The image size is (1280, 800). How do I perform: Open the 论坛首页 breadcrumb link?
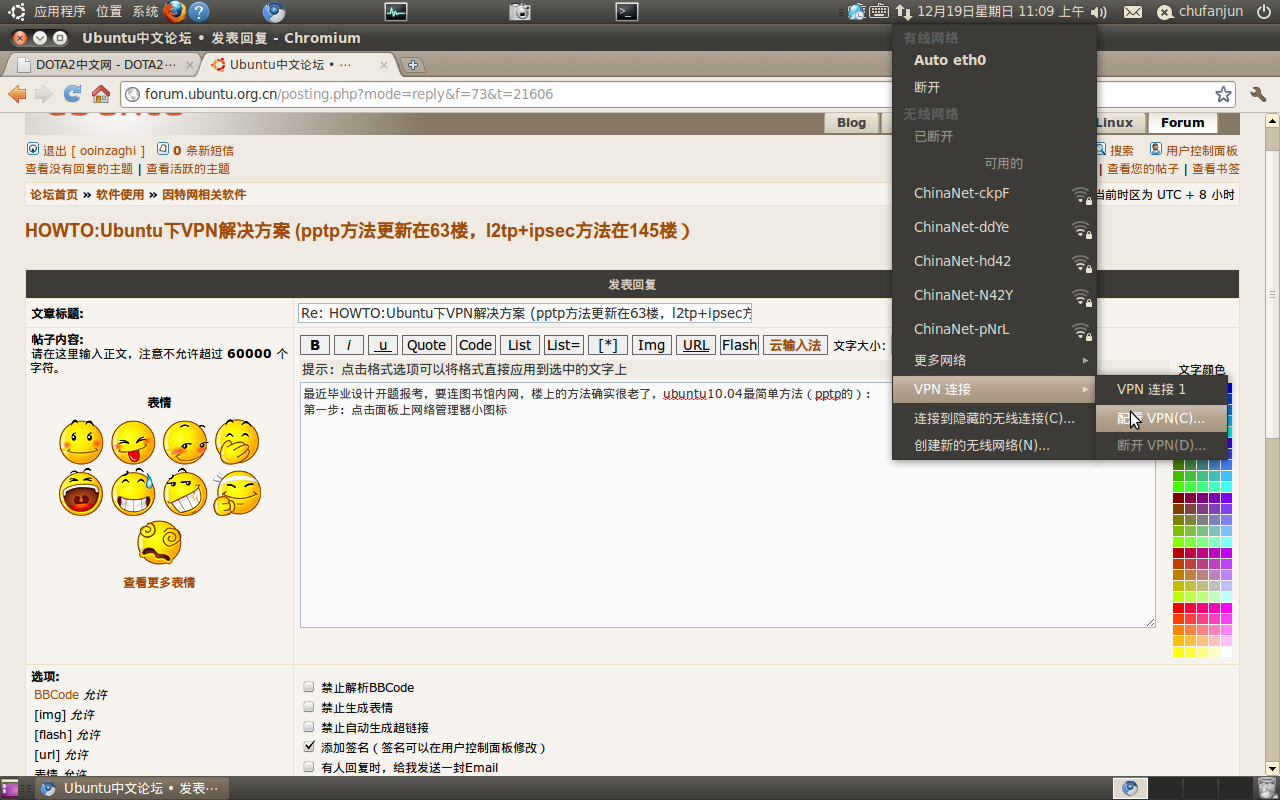click(x=54, y=194)
